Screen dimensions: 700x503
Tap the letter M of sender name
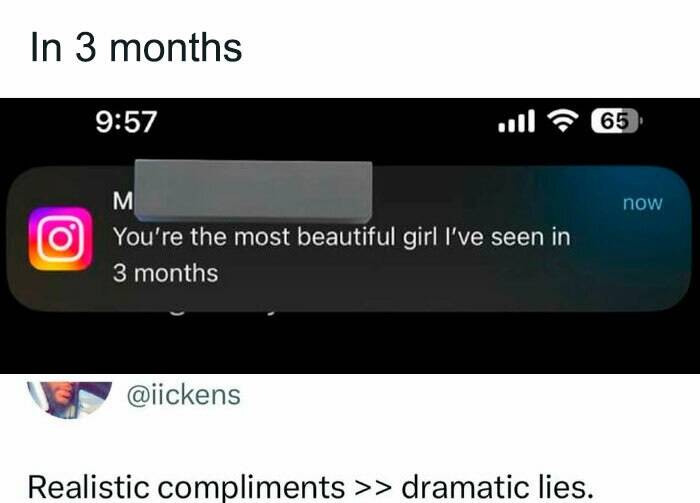pos(123,201)
